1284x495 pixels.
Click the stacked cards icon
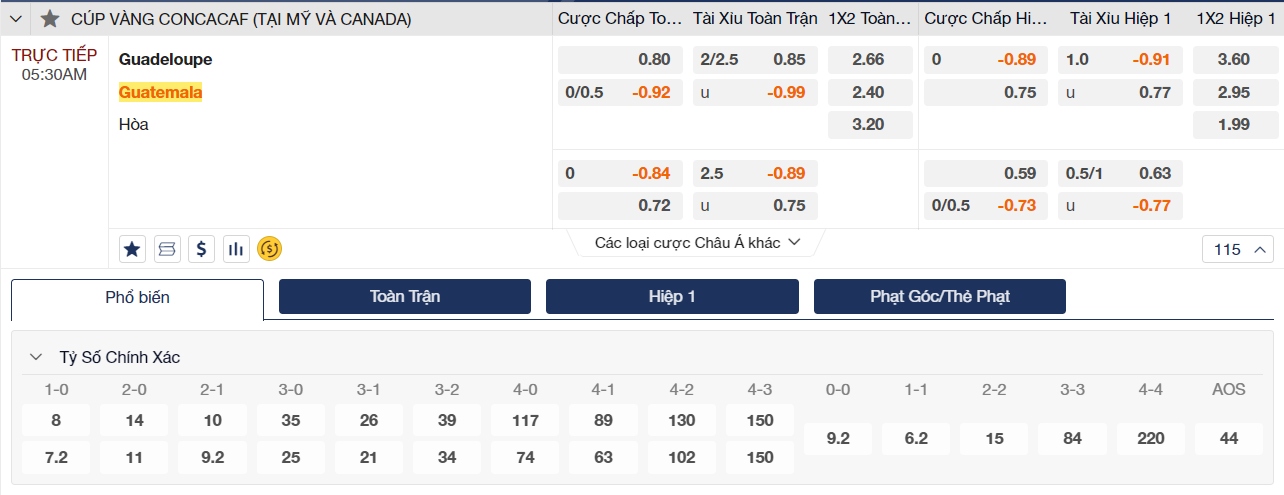click(166, 249)
